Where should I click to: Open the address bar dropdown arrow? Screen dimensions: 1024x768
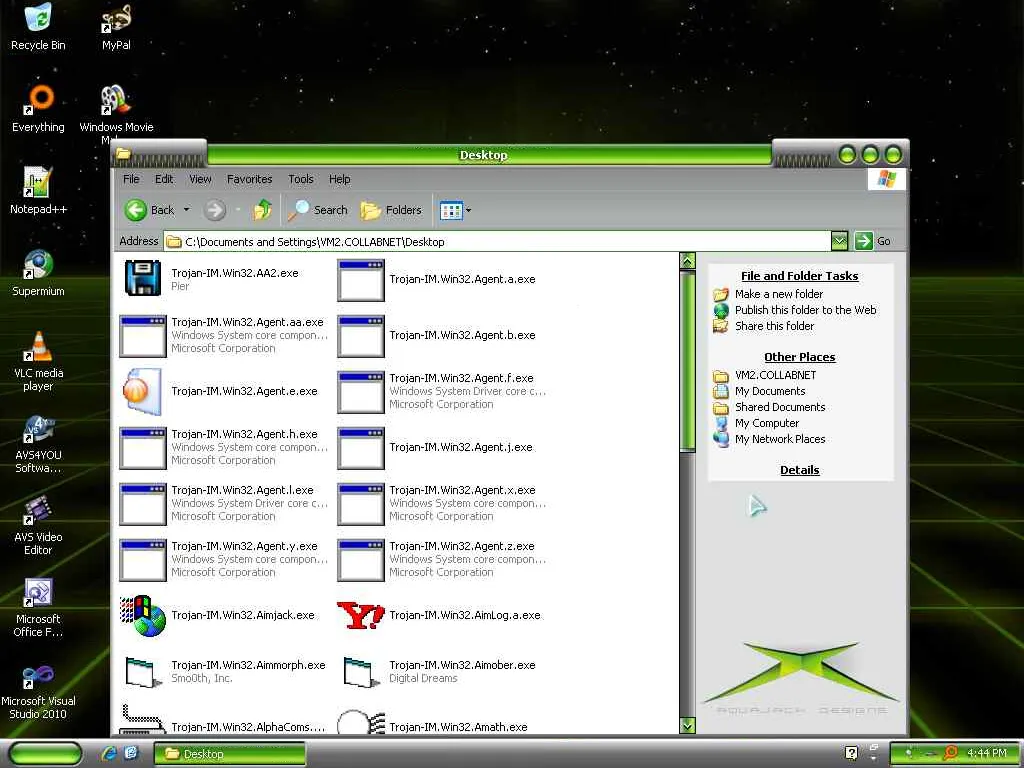tap(839, 241)
